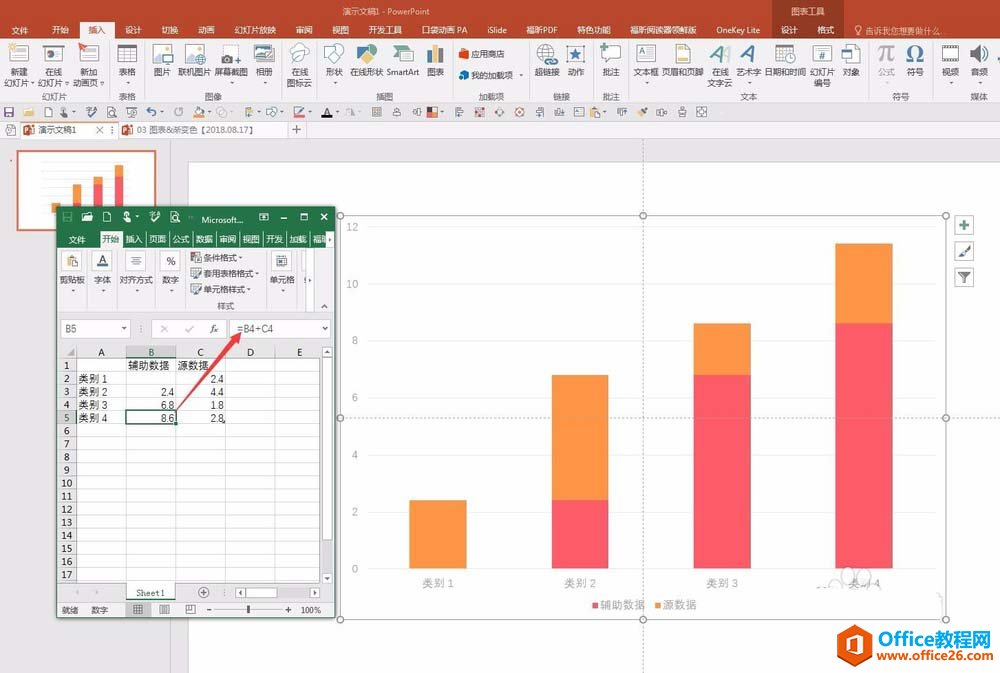This screenshot has width=1000, height=673.
Task: Click the 辅助数据 legend swatch
Action: (595, 605)
